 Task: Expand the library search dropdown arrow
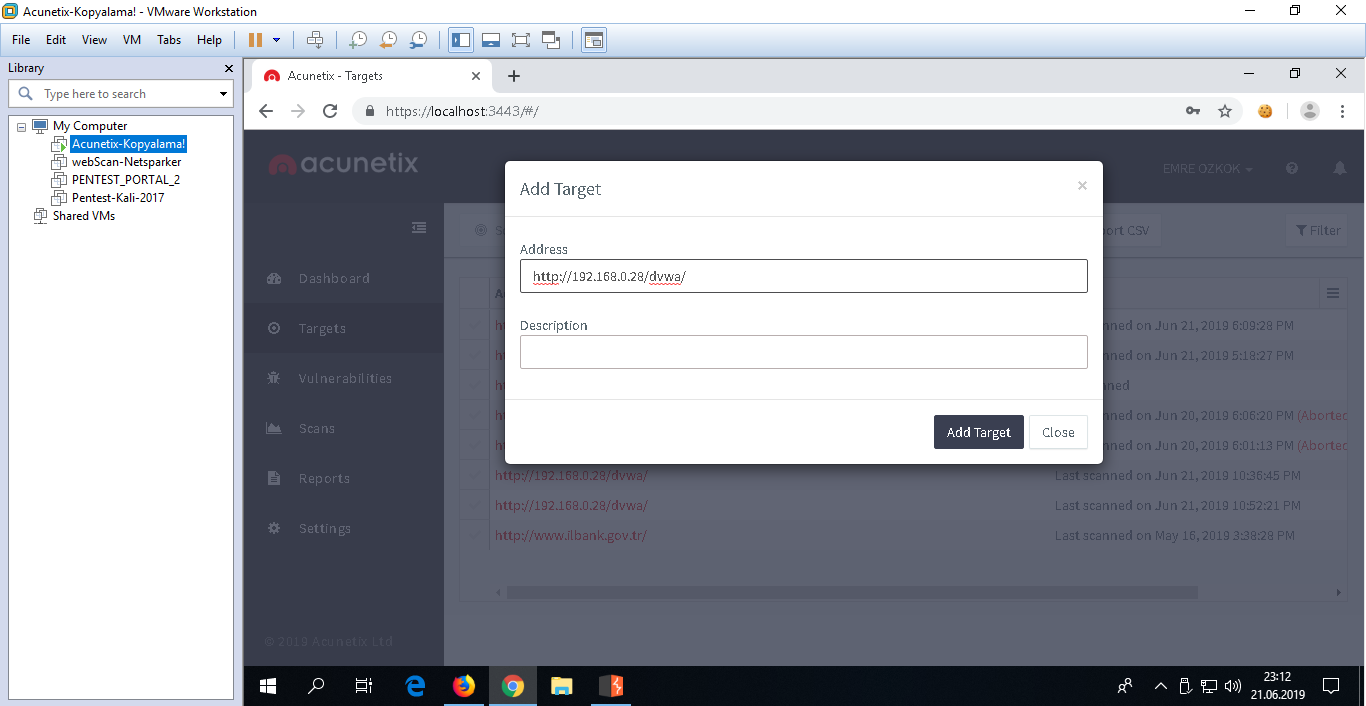click(x=223, y=94)
